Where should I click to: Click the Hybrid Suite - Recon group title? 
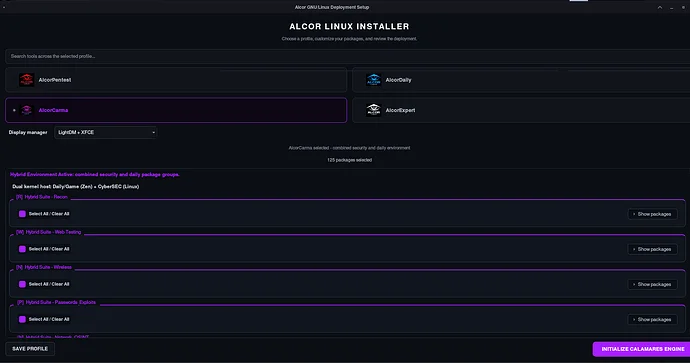[42, 197]
